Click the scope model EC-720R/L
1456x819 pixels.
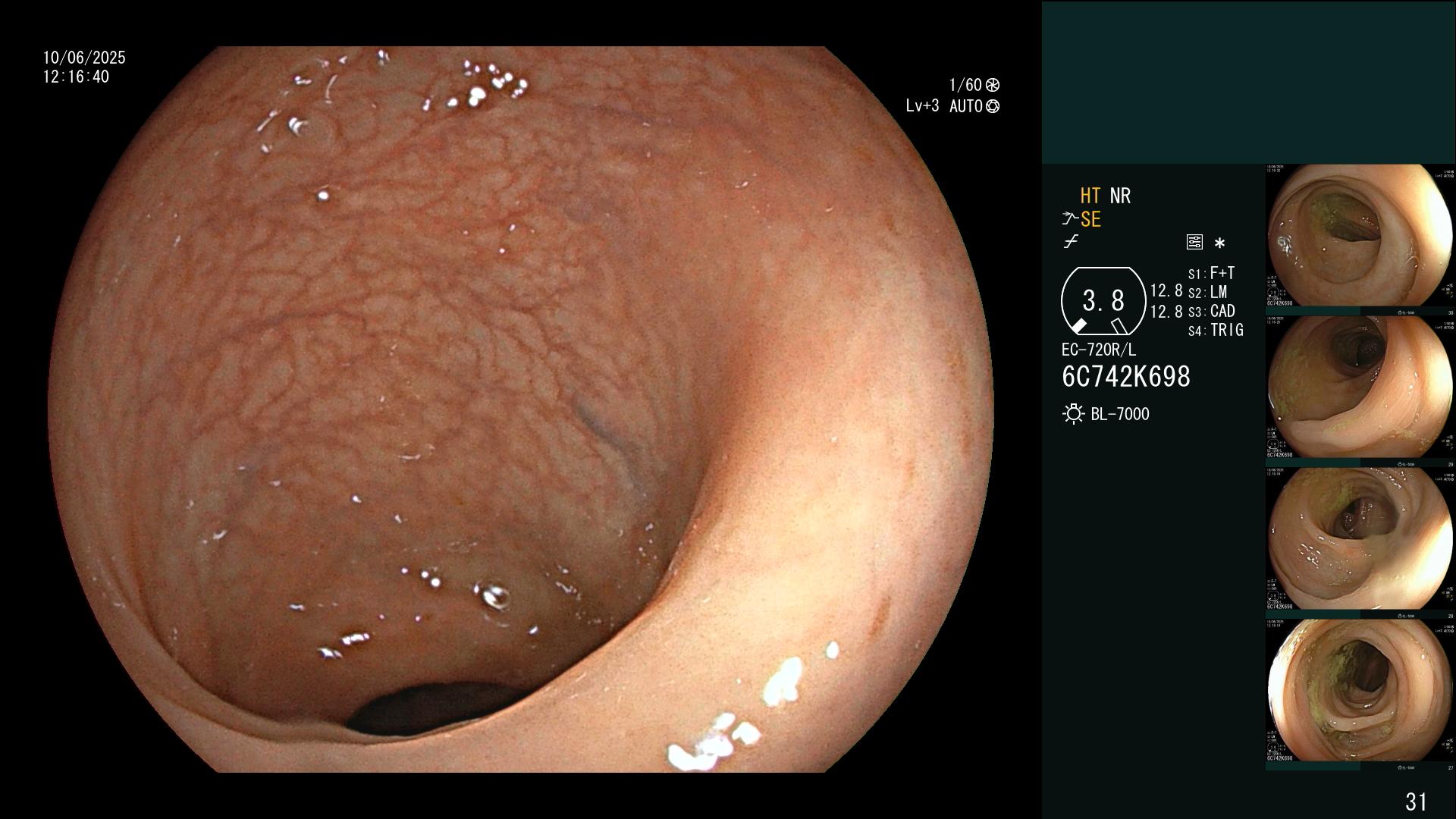(1099, 350)
